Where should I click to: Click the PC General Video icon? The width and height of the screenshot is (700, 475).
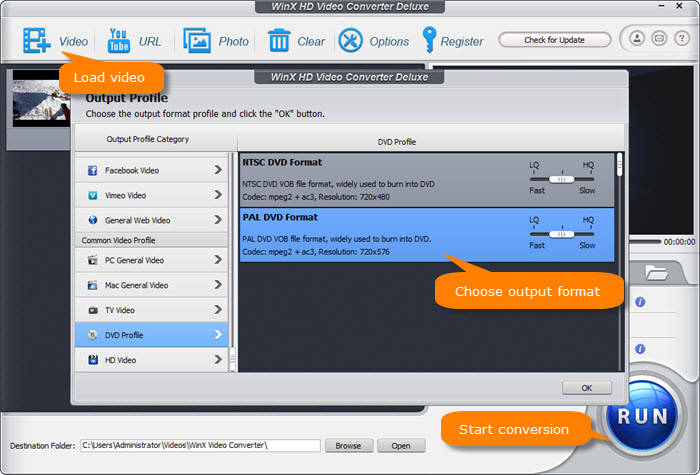(x=92, y=260)
